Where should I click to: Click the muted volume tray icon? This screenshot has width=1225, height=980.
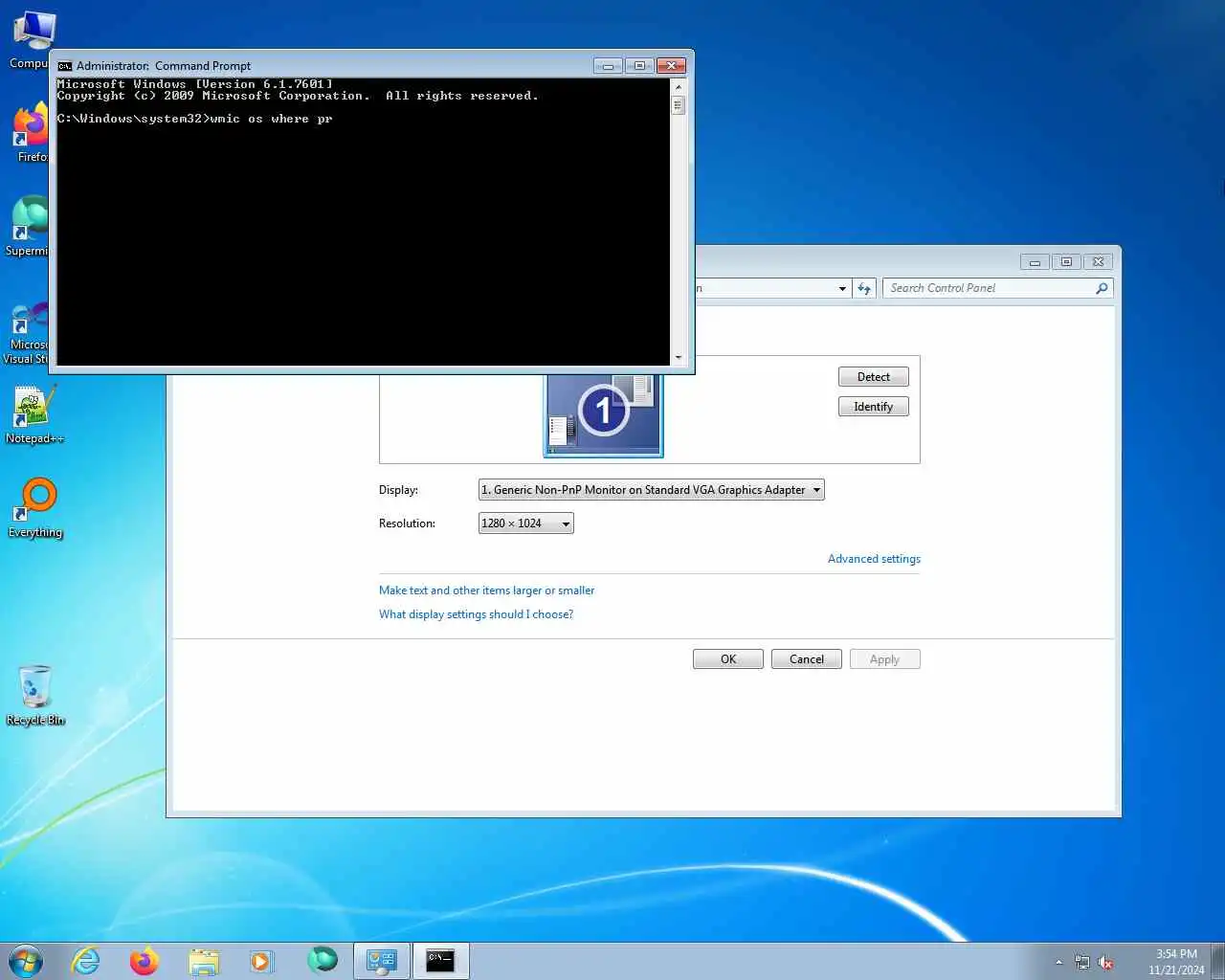tap(1105, 962)
